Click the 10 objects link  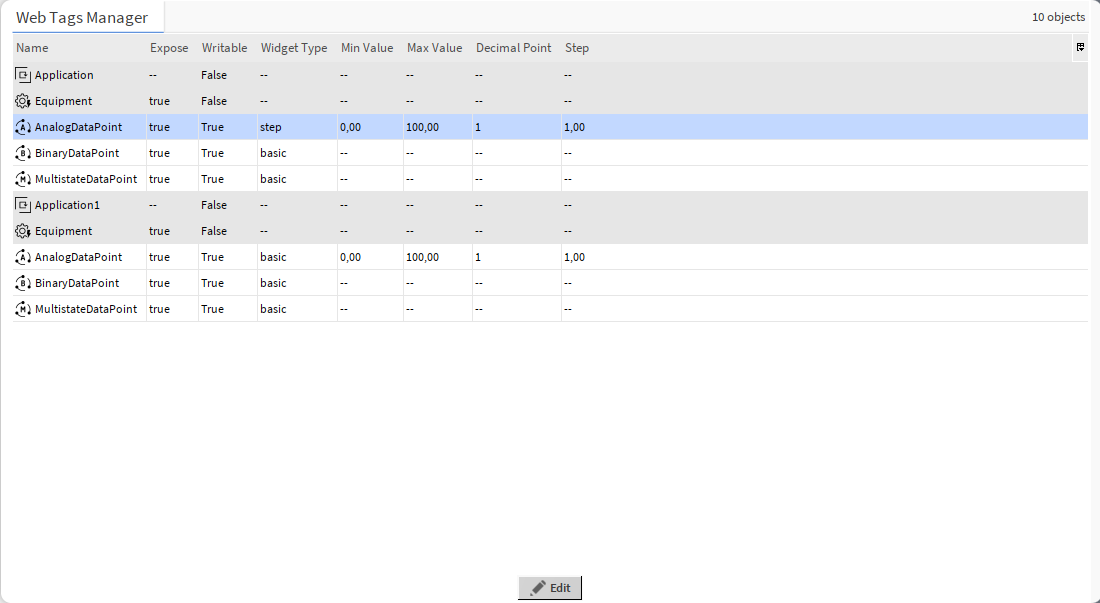pos(1057,16)
